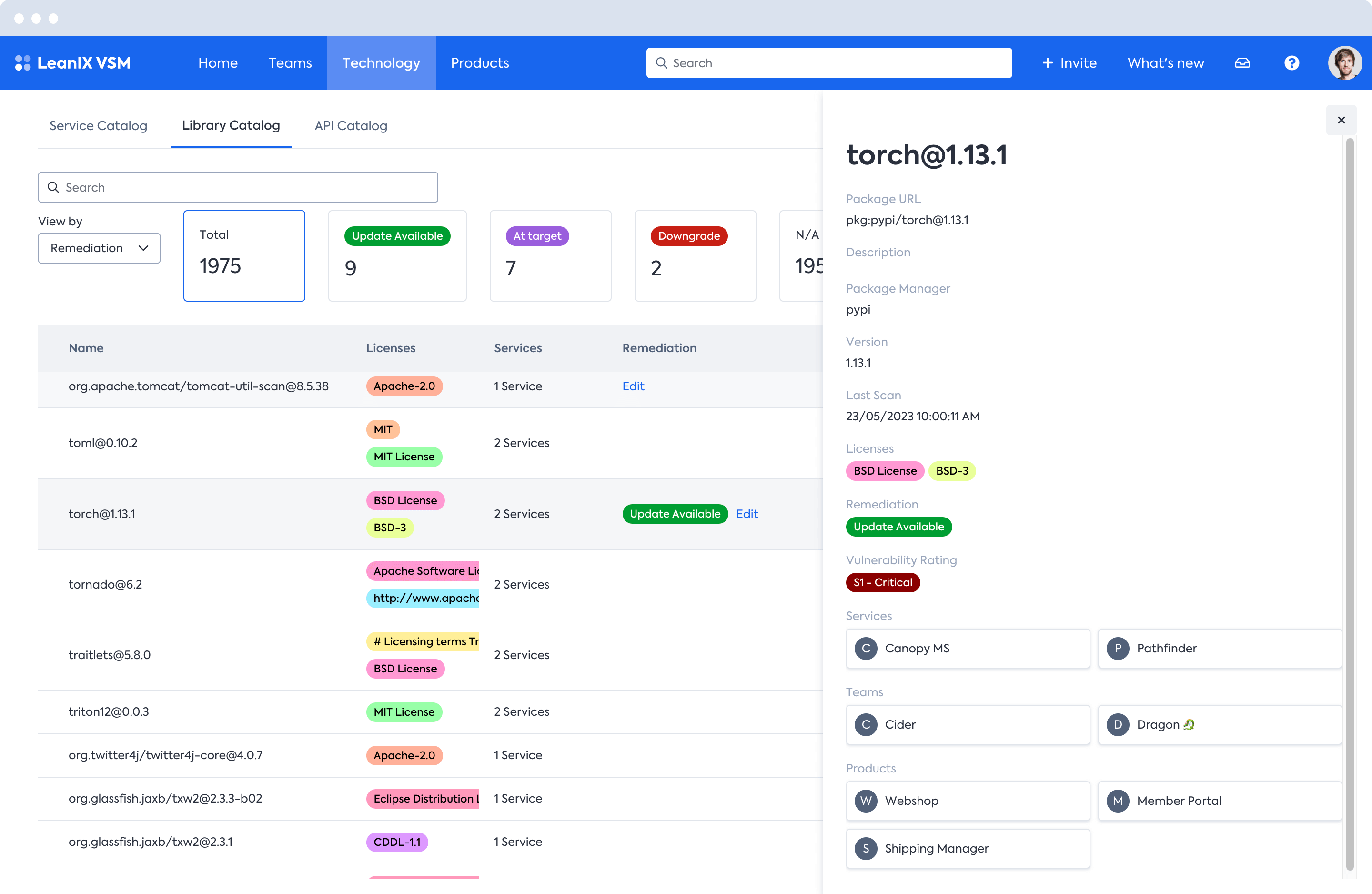Switch to the Library Catalog tab
Screen dimensions: 1372x894
231,126
